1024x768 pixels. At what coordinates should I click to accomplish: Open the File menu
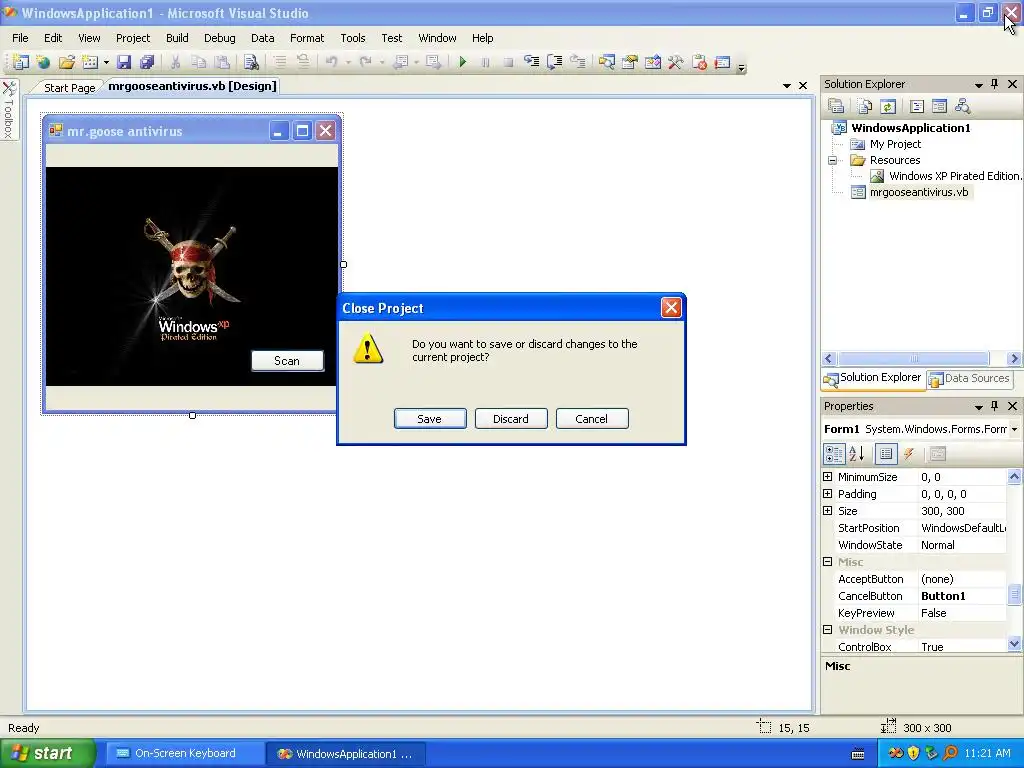click(x=20, y=38)
